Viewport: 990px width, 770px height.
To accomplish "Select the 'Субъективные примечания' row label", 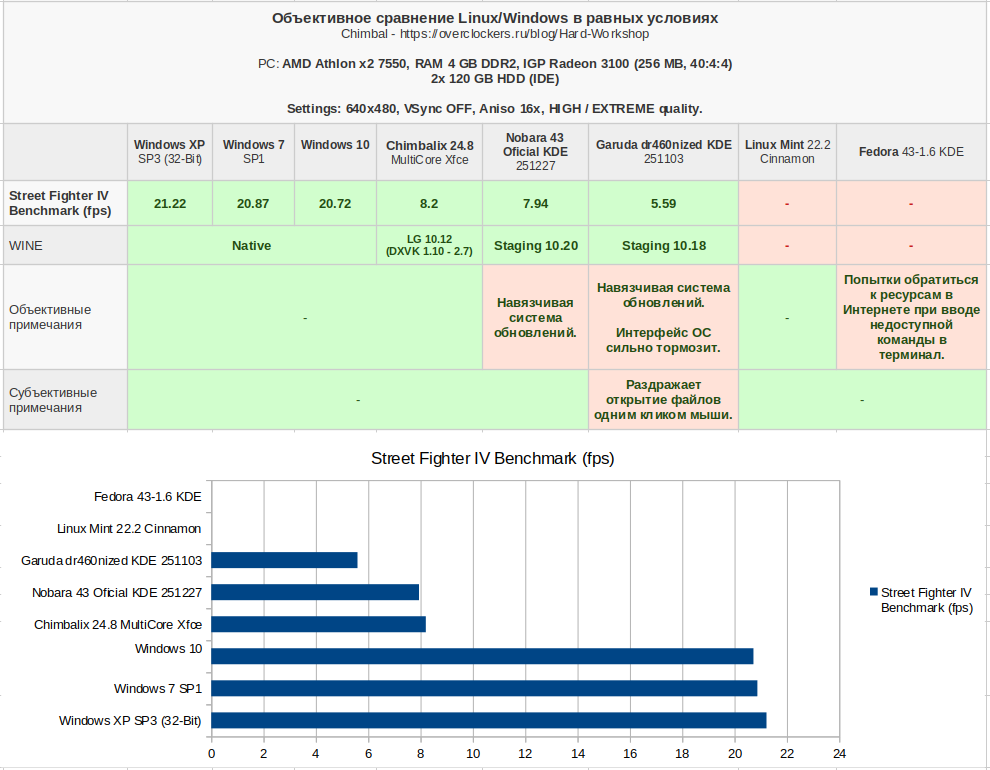I will point(65,400).
